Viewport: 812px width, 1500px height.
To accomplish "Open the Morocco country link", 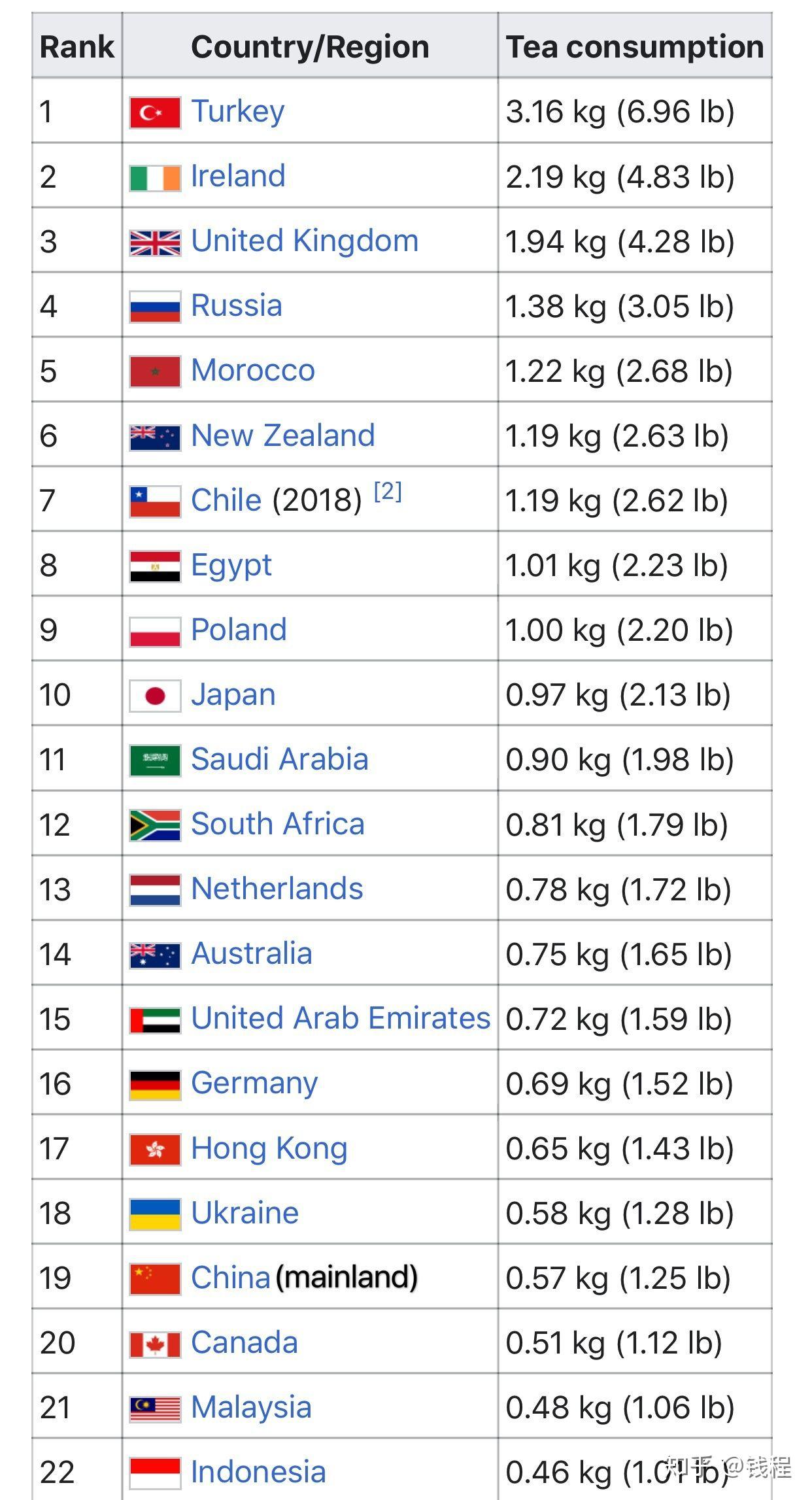I will [252, 371].
